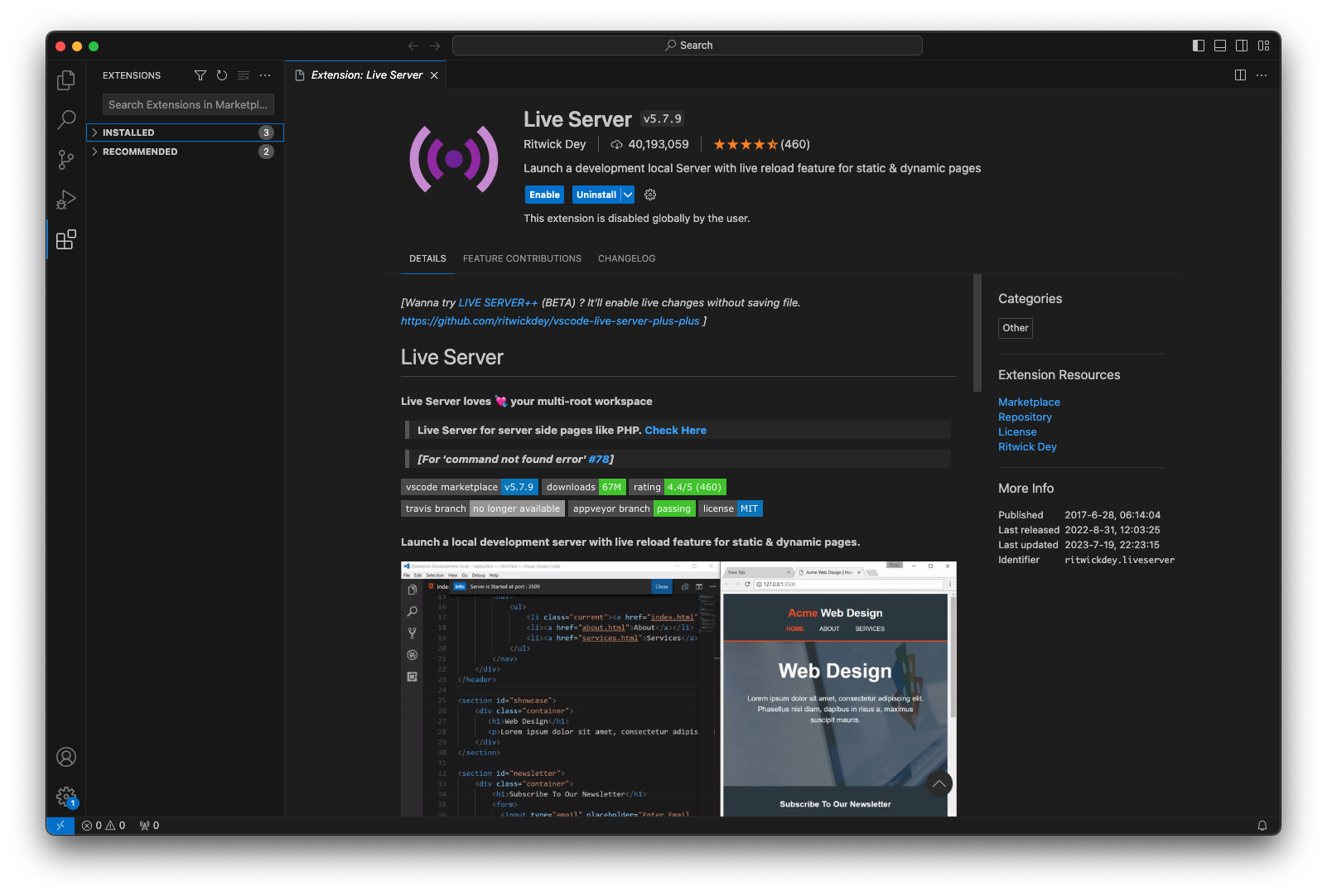Open Live Server manage gear settings
The image size is (1327, 896).
(x=650, y=195)
